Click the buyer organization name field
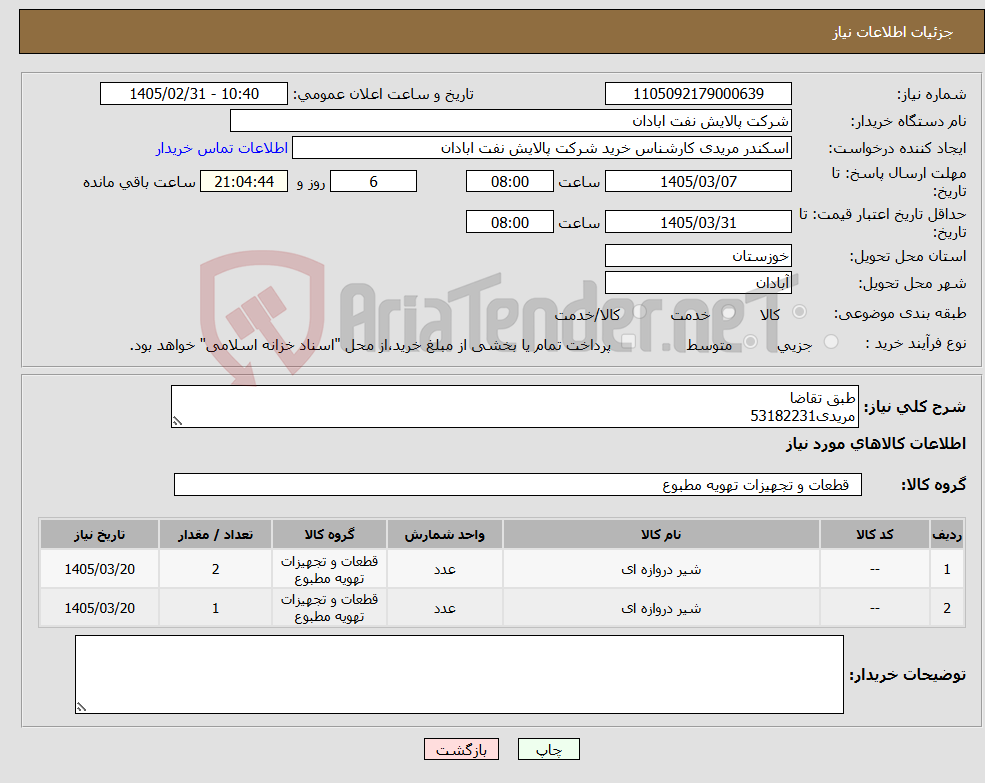This screenshot has width=985, height=783. (511, 121)
